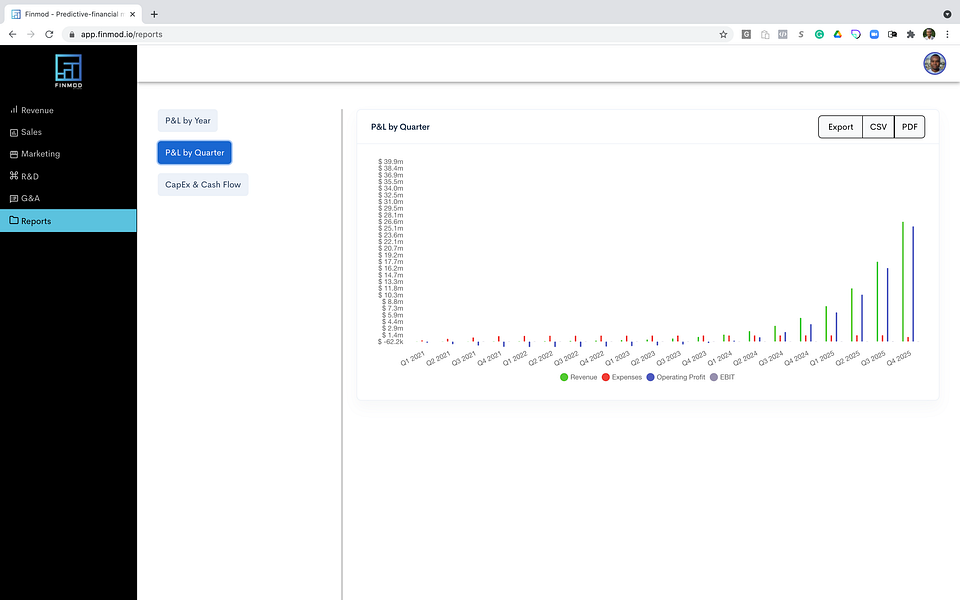
Task: Switch to CapEx & Cash Flow report
Action: 203,184
